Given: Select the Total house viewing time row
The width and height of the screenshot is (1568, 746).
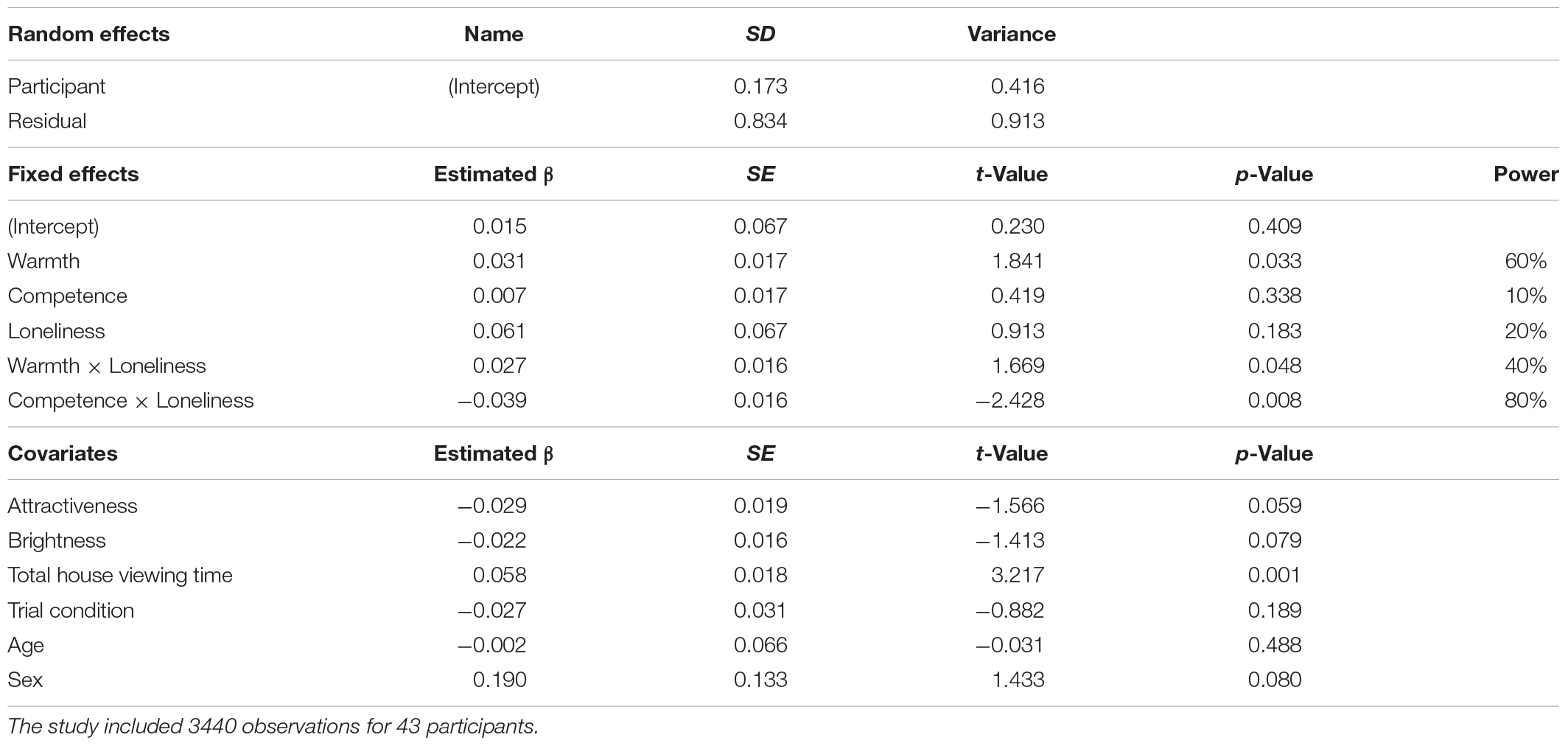Looking at the screenshot, I should [783, 575].
